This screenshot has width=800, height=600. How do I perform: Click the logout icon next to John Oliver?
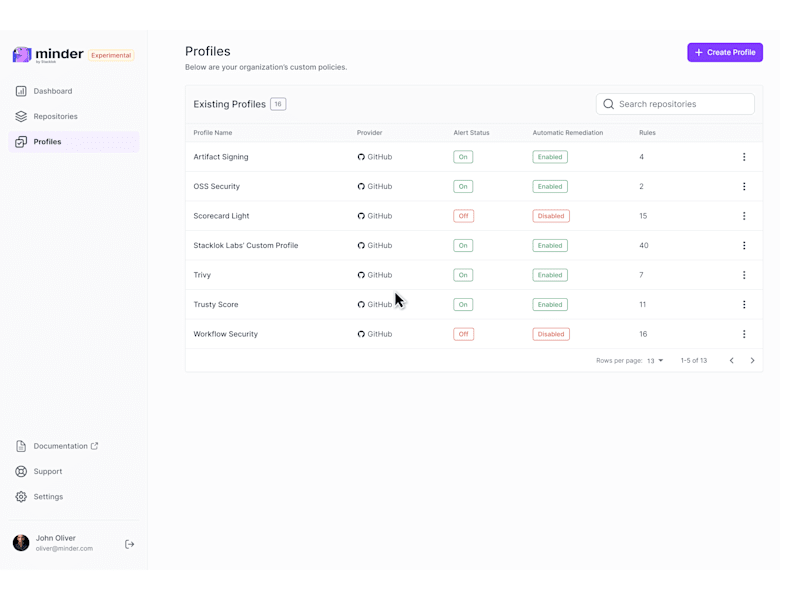(130, 544)
